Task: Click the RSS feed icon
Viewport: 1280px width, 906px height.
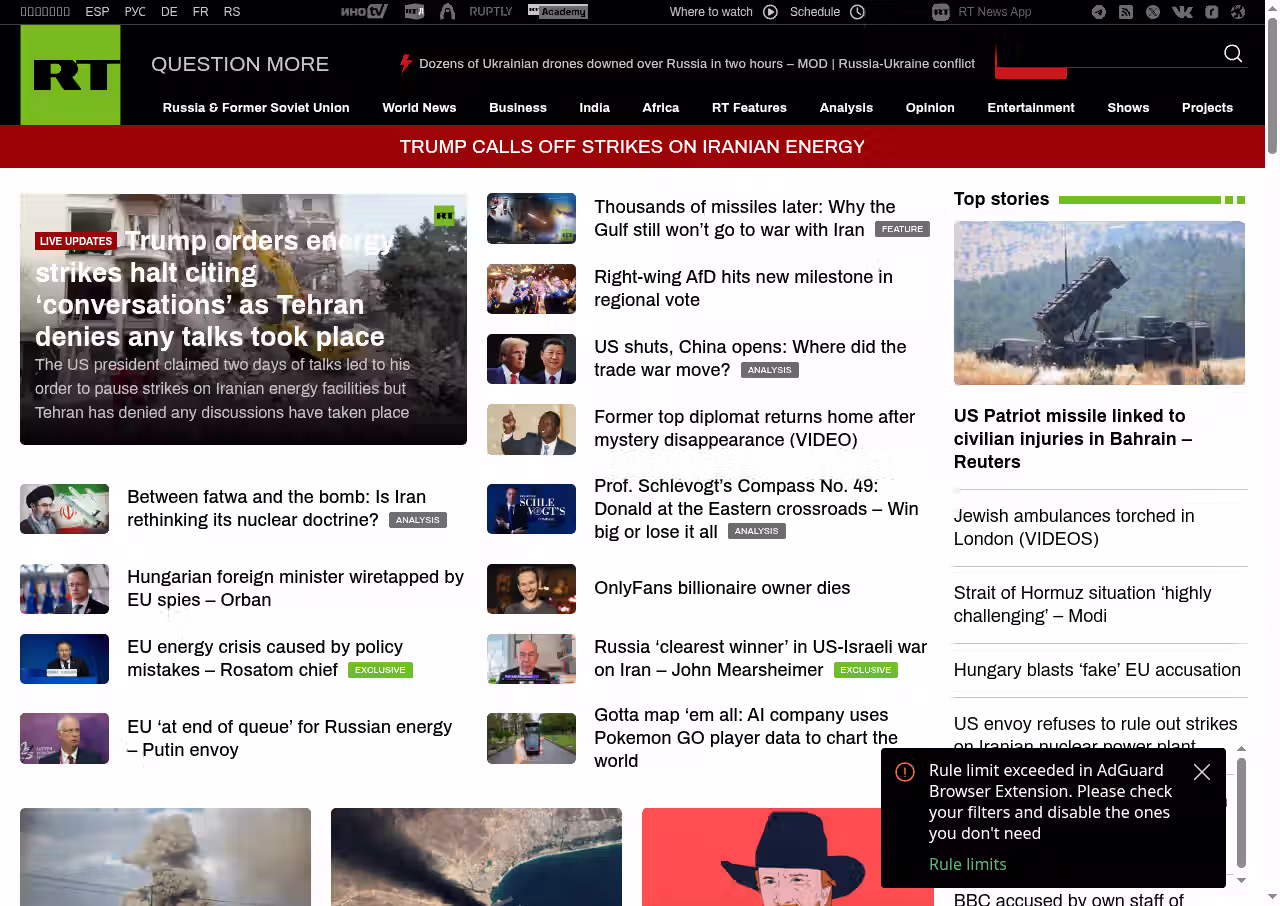Action: click(1126, 12)
